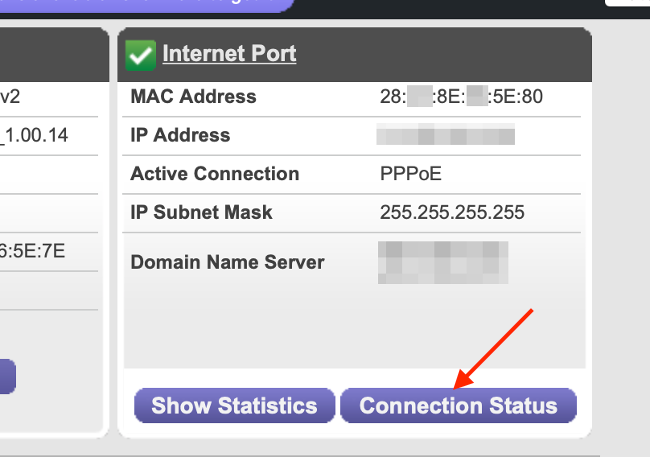Select the Domain Name Server label
The width and height of the screenshot is (650, 457).
227,262
